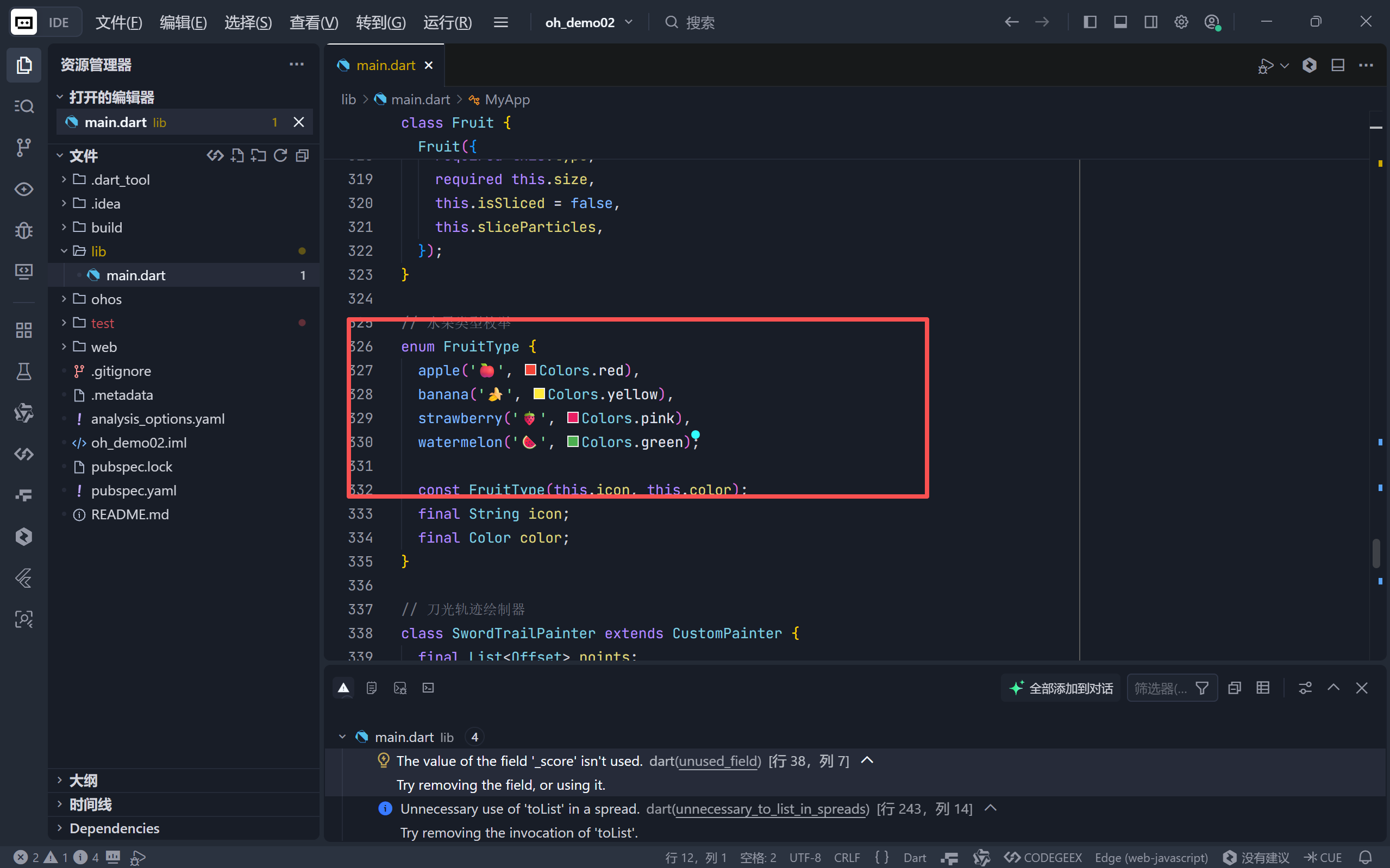Expand the ohos folder
This screenshot has width=1390, height=868.
point(106,299)
